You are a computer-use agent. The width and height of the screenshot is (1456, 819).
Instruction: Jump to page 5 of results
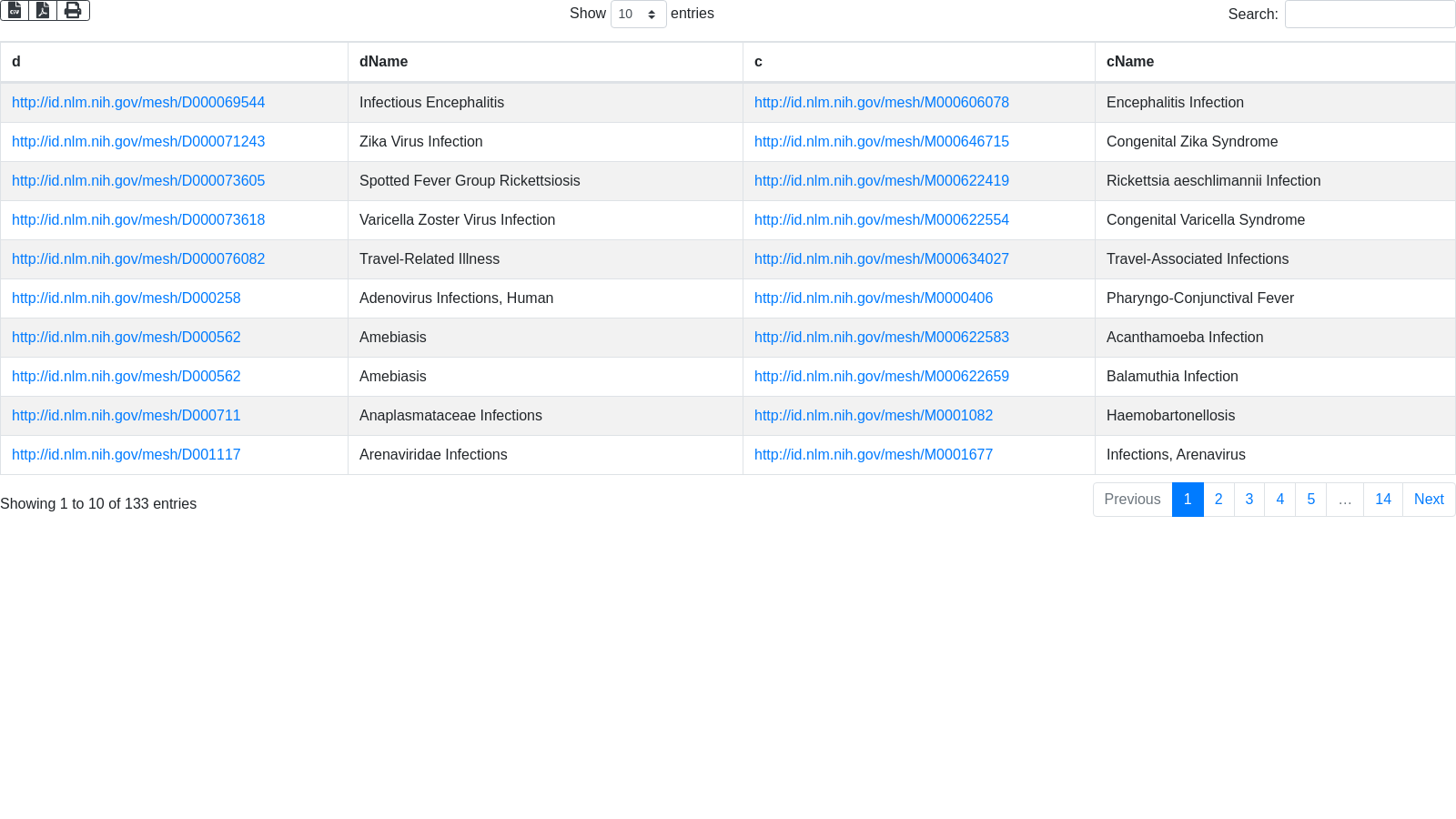(x=1310, y=500)
